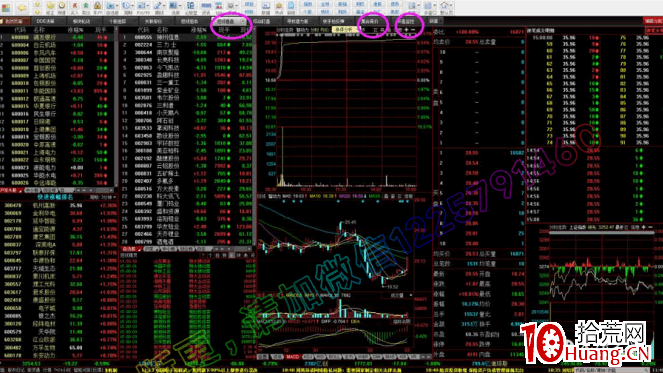Click the 买入 buy icon
Viewport: 663px width, 373px height.
74,8
